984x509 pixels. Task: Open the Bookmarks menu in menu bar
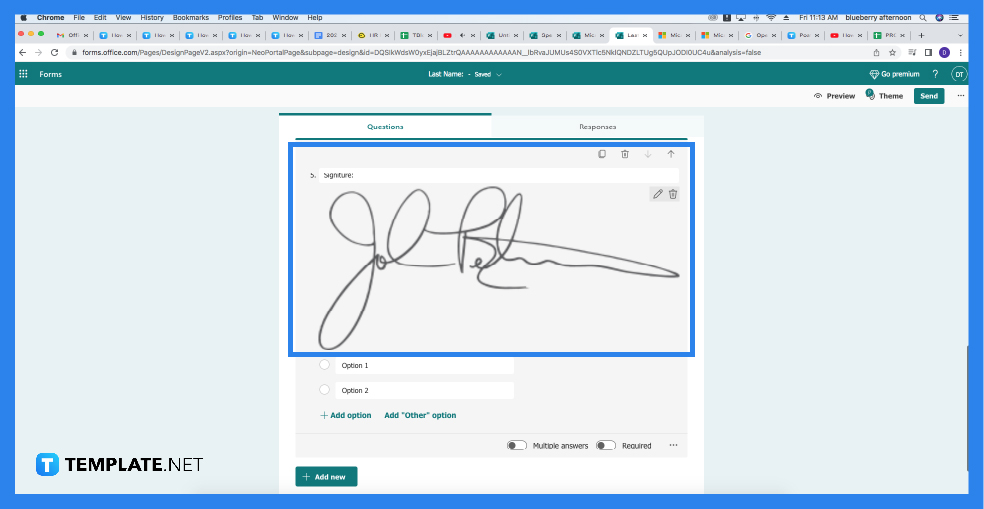point(190,18)
